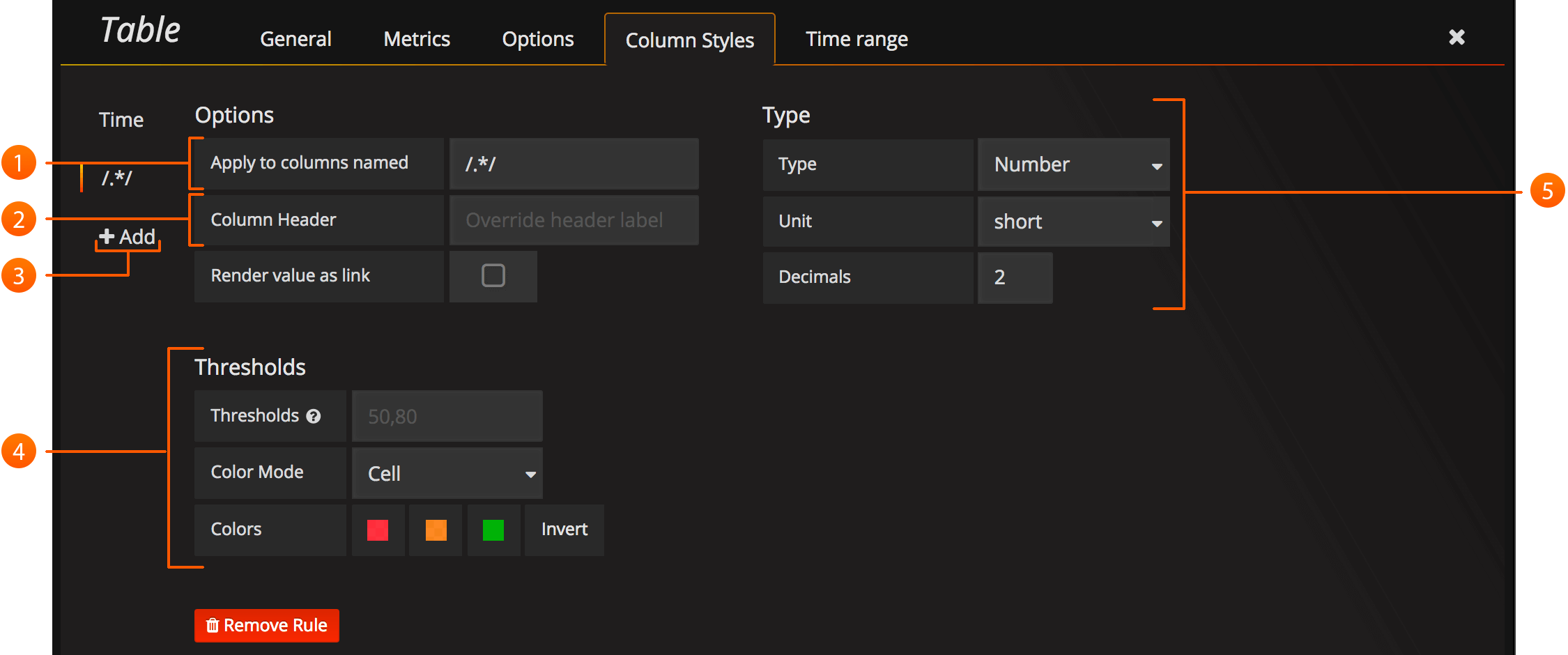Click the Invert colors button
Screen dimensions: 1568x655
pyautogui.click(x=564, y=530)
